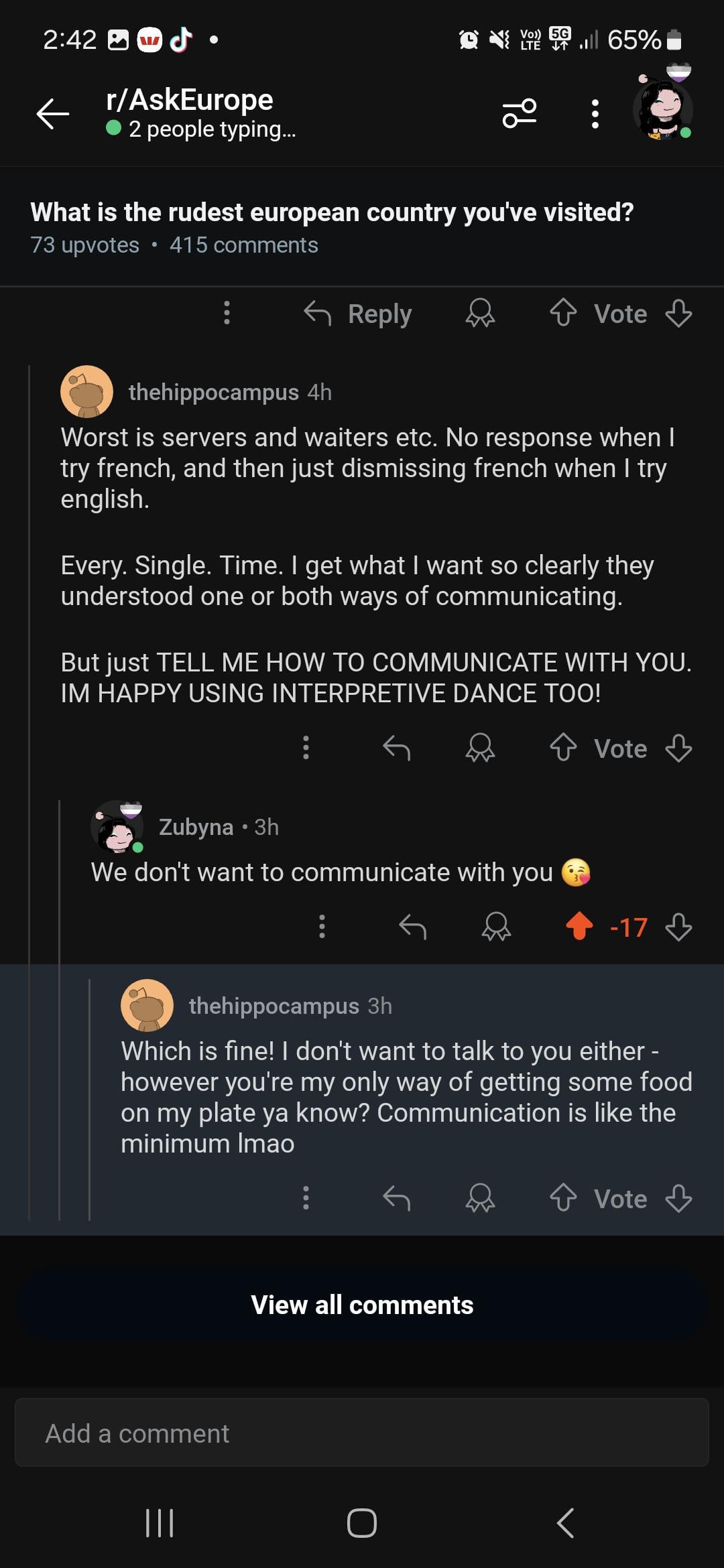The height and width of the screenshot is (1568, 724).
Task: Open the comment sort filter icon
Action: (x=520, y=113)
